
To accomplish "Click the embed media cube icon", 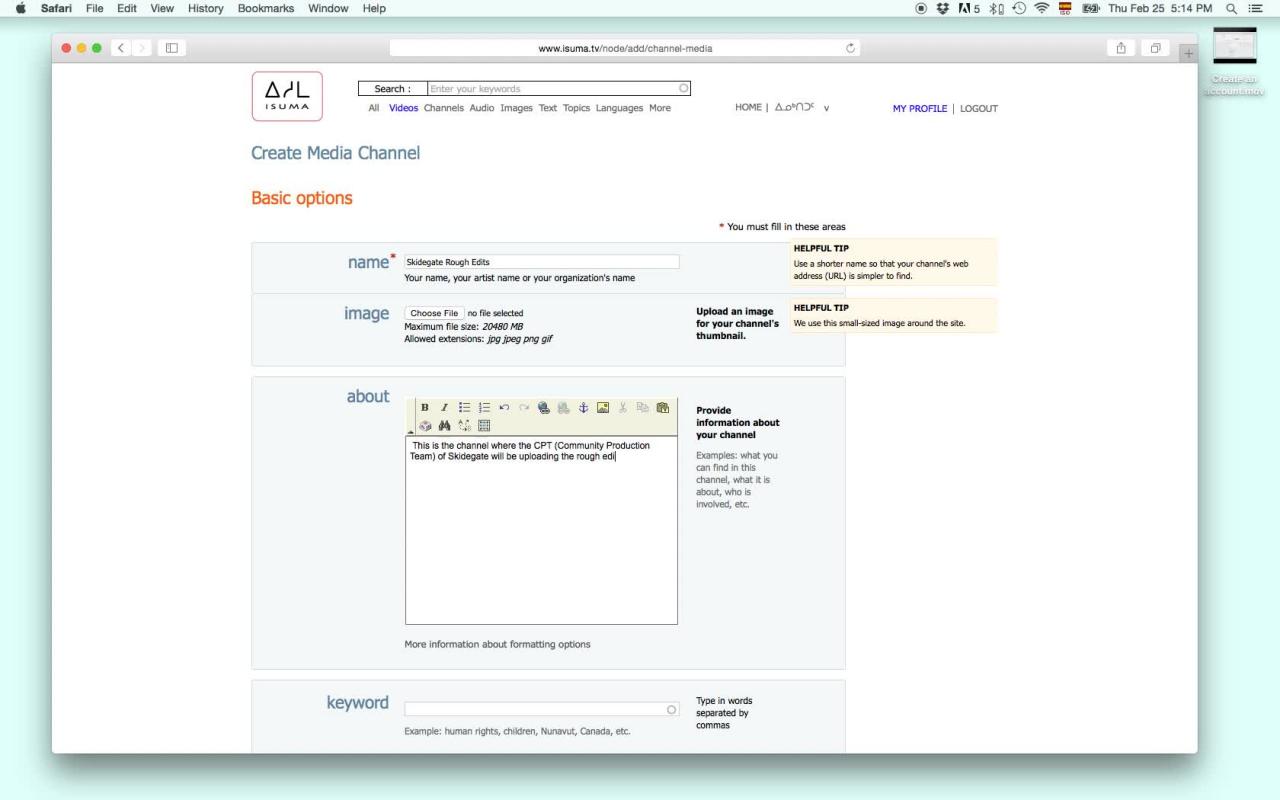I will click(425, 425).
